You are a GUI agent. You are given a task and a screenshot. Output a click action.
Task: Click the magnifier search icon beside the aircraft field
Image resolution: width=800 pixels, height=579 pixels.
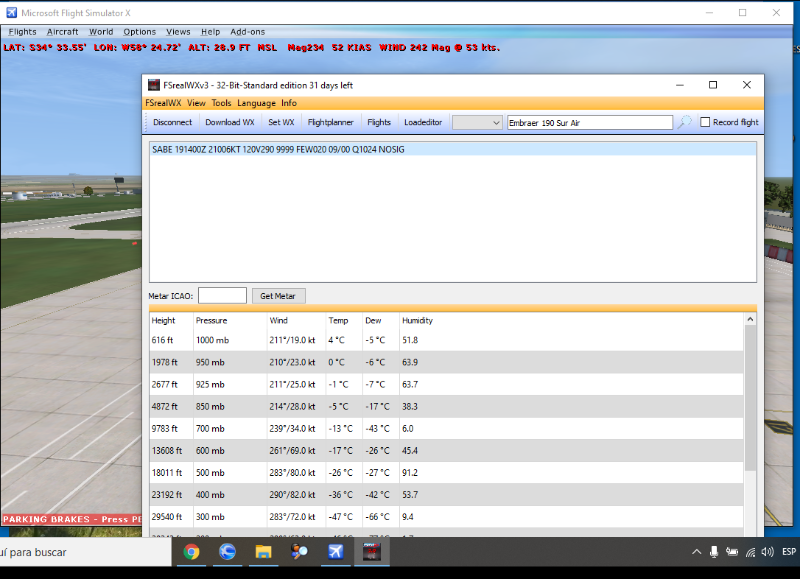click(x=684, y=122)
